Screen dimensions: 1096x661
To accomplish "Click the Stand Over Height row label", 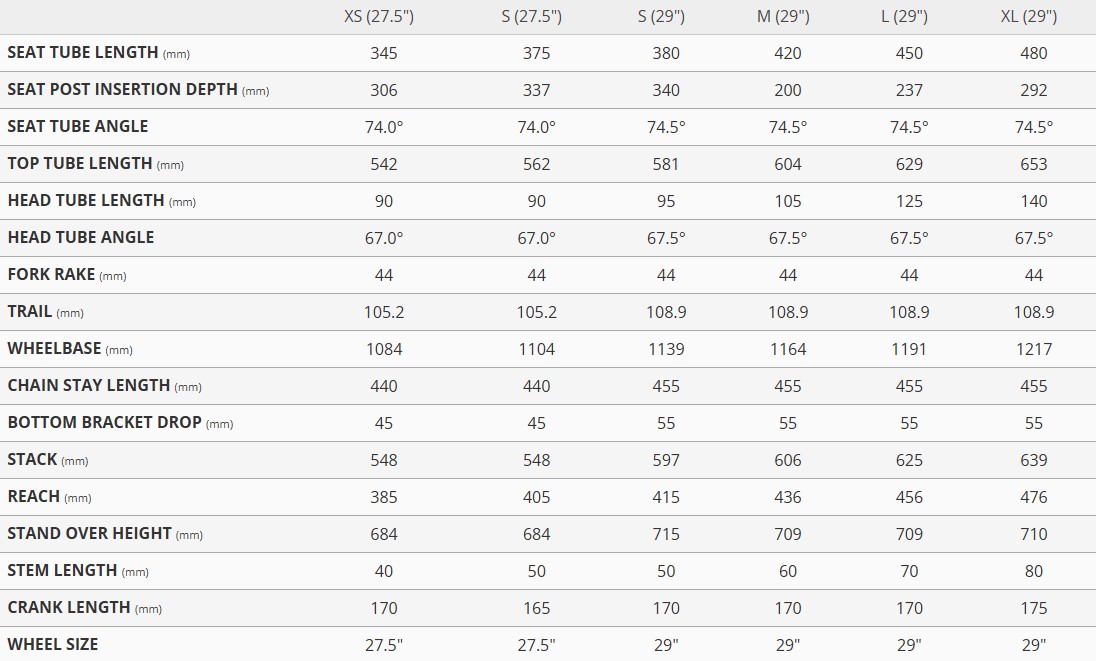I will click(90, 534).
